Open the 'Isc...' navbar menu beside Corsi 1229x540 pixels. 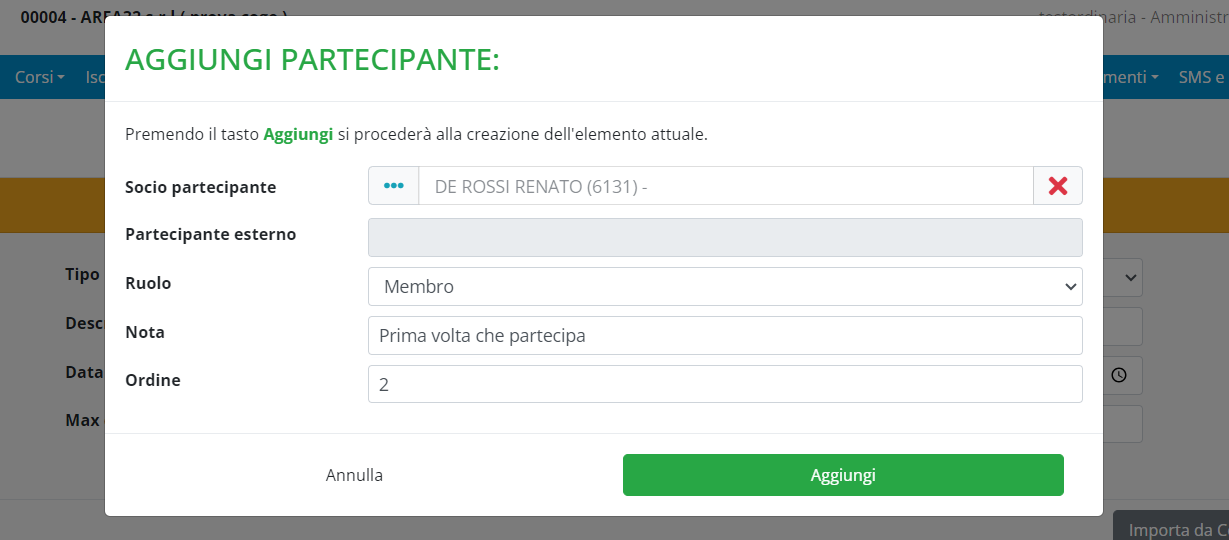95,77
